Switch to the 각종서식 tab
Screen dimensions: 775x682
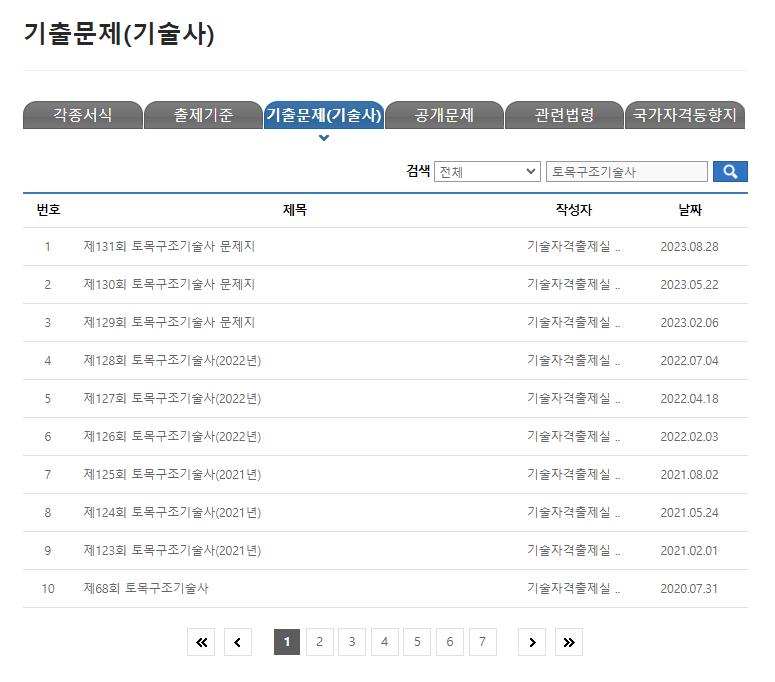(x=83, y=115)
